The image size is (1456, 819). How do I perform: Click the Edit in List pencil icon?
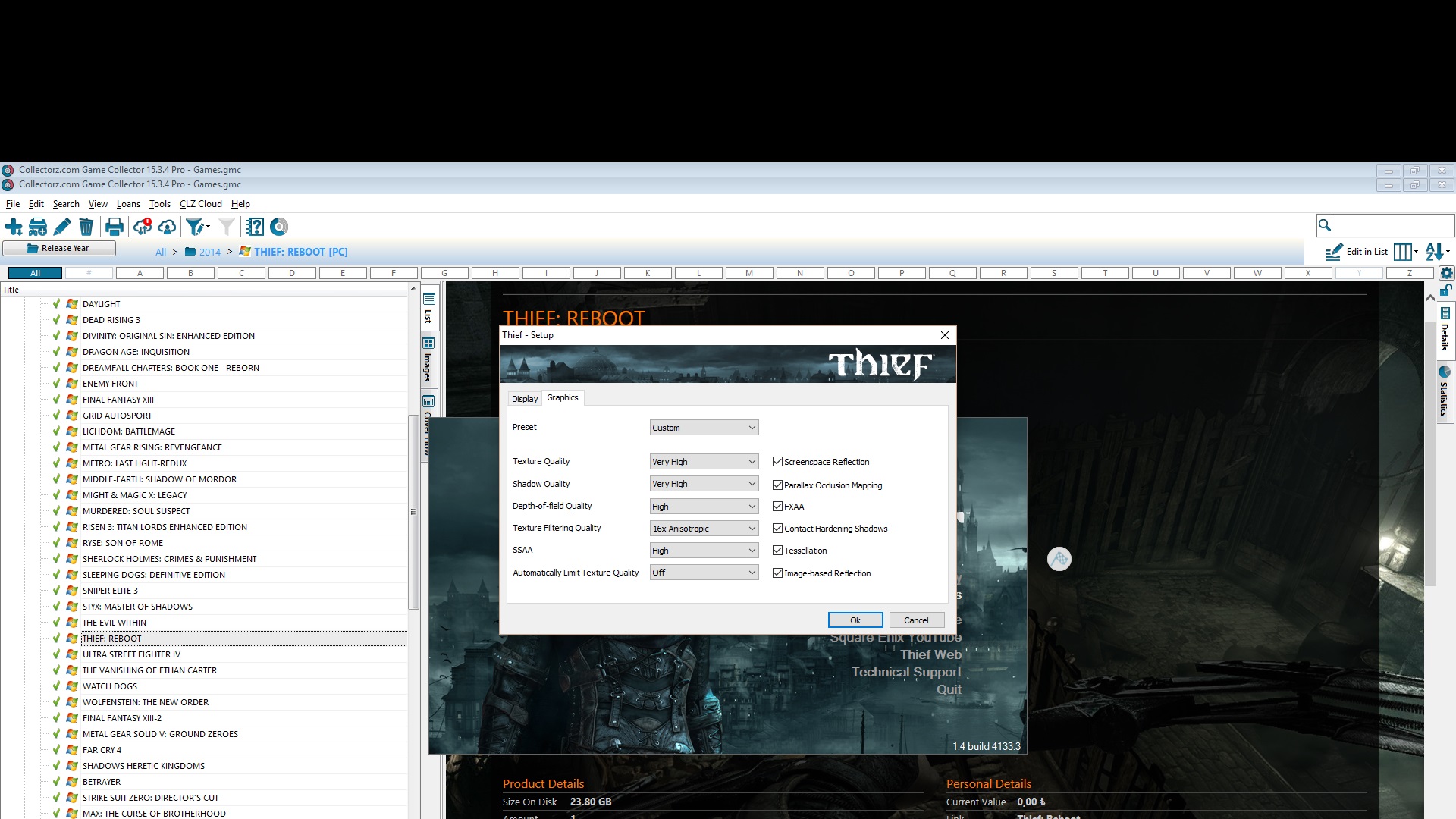tap(1334, 252)
